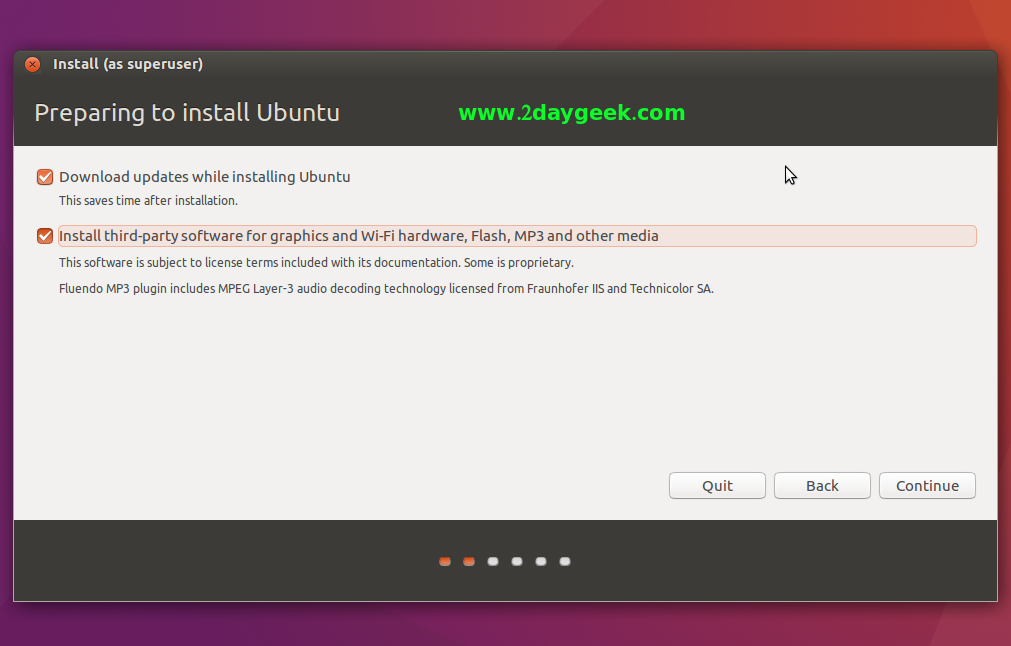
Task: Click the first orange progress dot
Action: coord(445,561)
